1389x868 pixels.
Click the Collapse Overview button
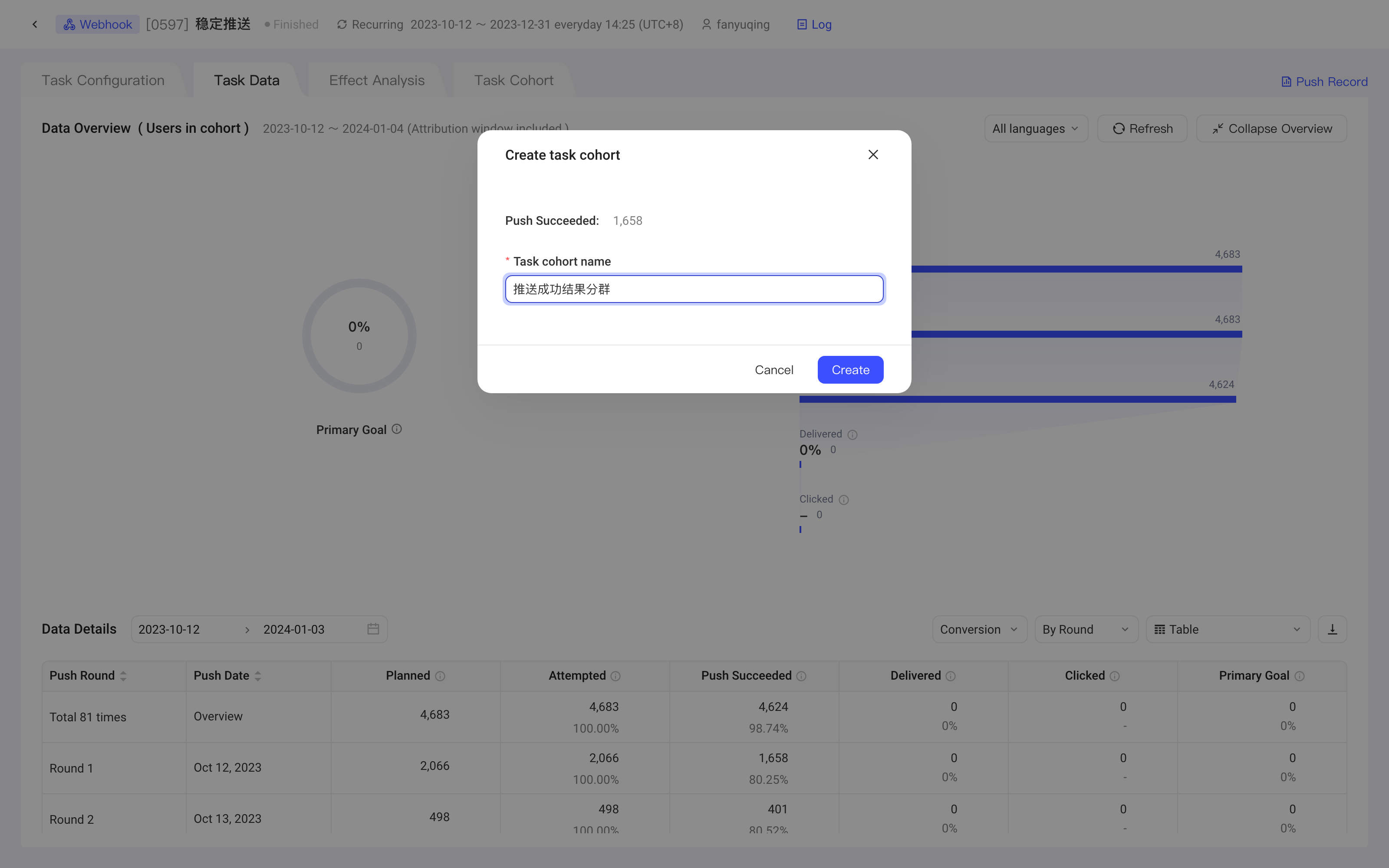tap(1271, 128)
